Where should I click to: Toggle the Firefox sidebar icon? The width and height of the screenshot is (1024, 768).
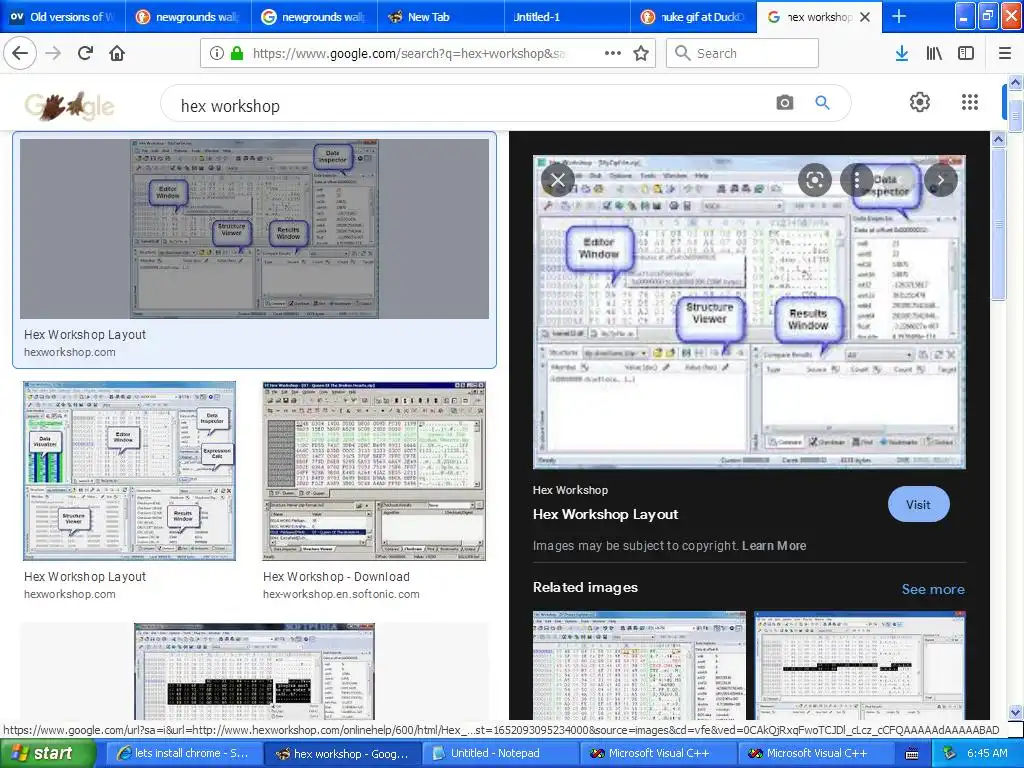[x=966, y=53]
